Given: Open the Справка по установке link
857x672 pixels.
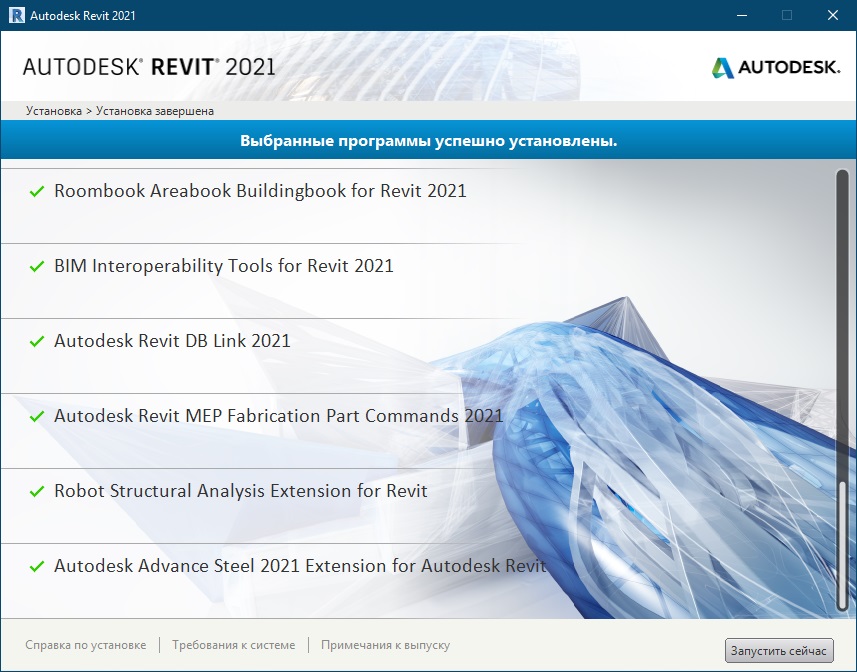Looking at the screenshot, I should tap(85, 645).
